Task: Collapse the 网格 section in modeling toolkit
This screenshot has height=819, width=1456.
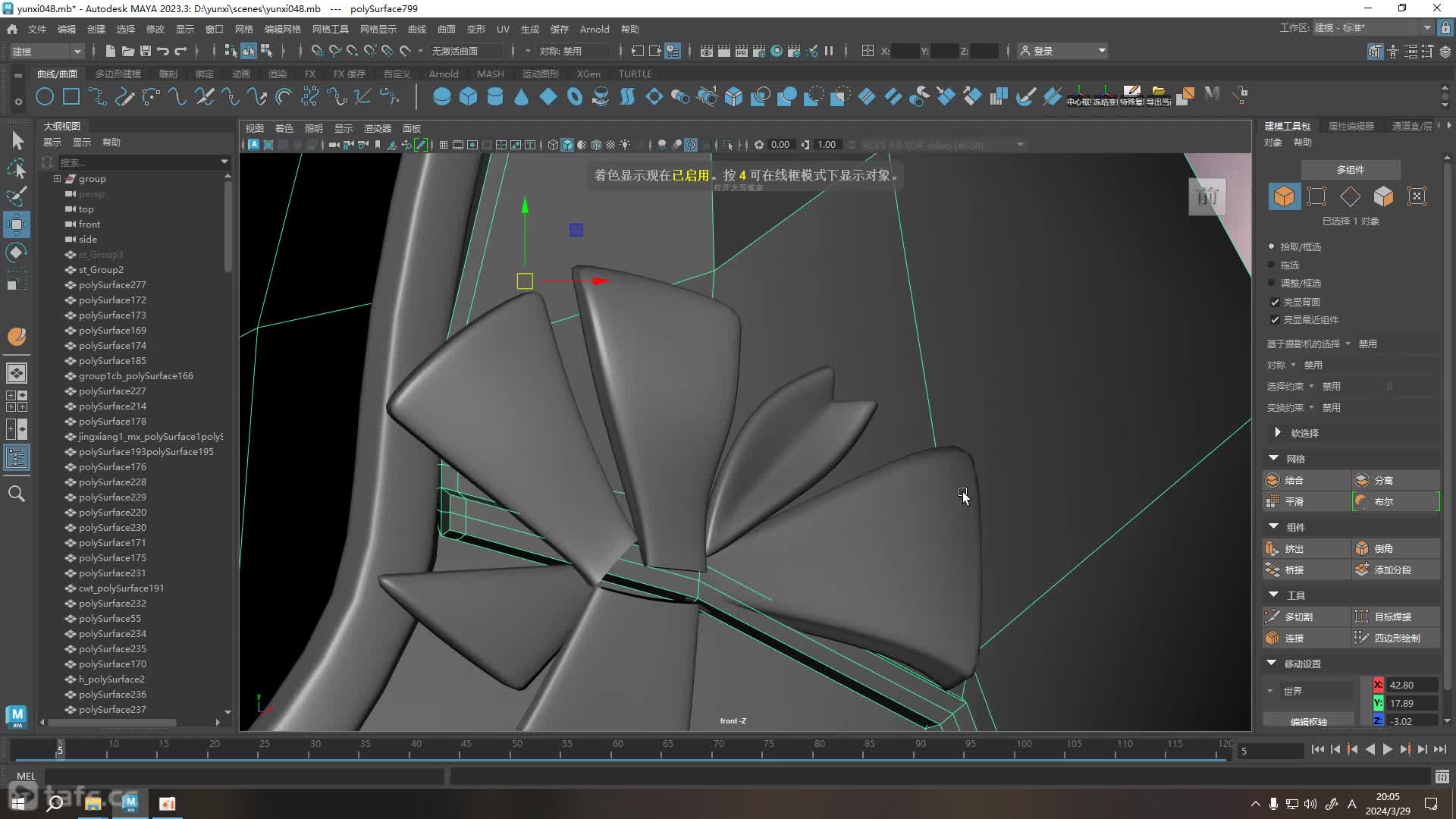Action: (x=1273, y=458)
